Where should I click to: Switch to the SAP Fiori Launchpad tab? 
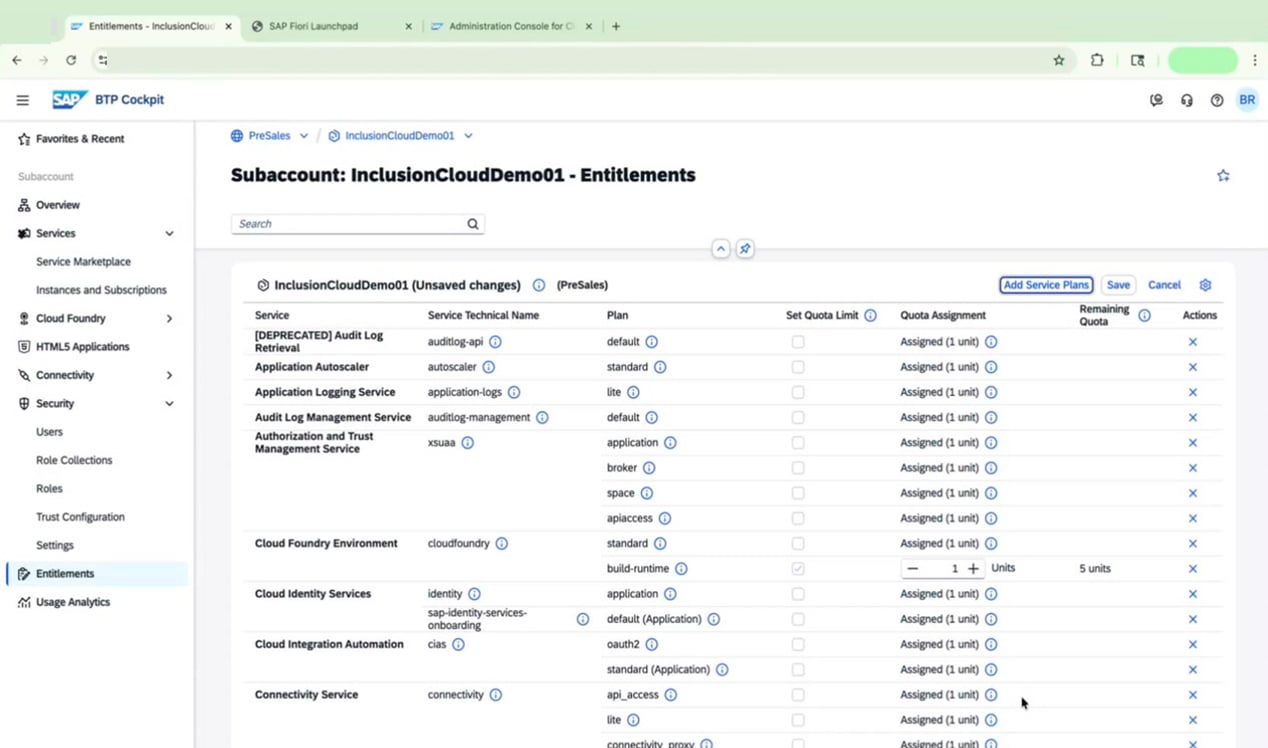(x=331, y=27)
